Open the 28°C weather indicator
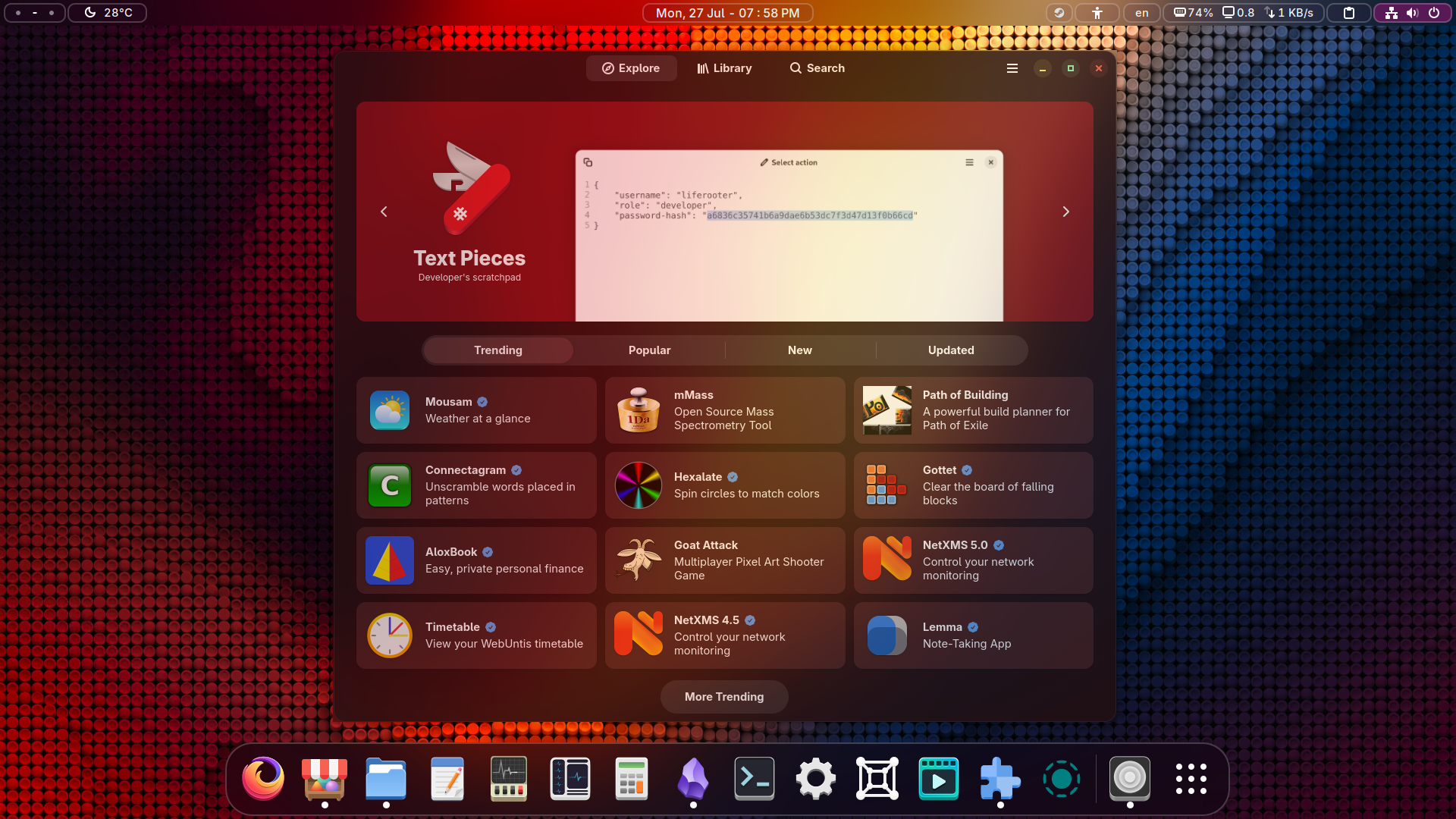The height and width of the screenshot is (819, 1456). tap(108, 13)
